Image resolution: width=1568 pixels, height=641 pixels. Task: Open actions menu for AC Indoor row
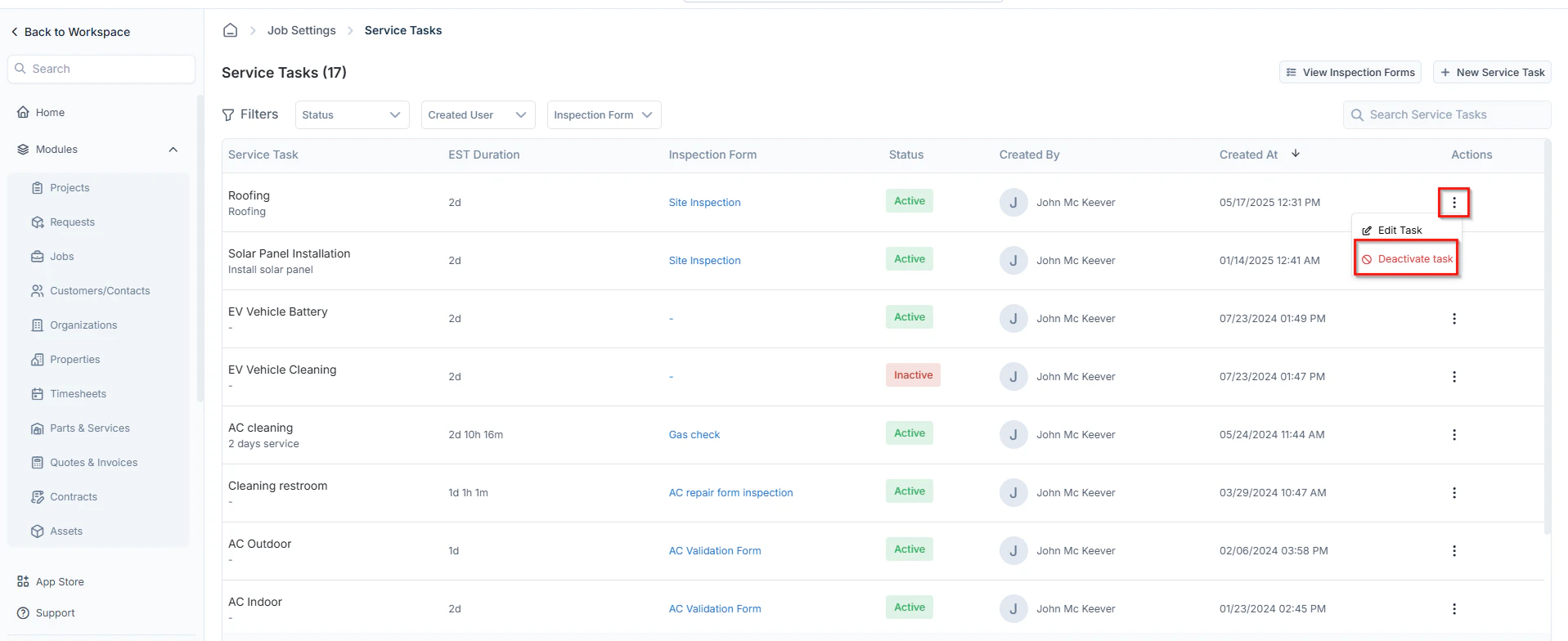(x=1453, y=609)
